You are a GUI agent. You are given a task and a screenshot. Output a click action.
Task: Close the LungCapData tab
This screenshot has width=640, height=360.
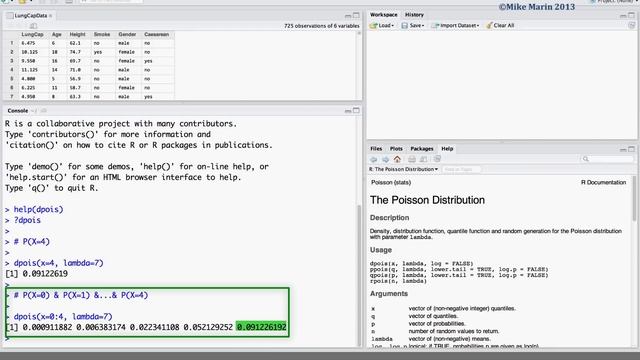[x=51, y=16]
